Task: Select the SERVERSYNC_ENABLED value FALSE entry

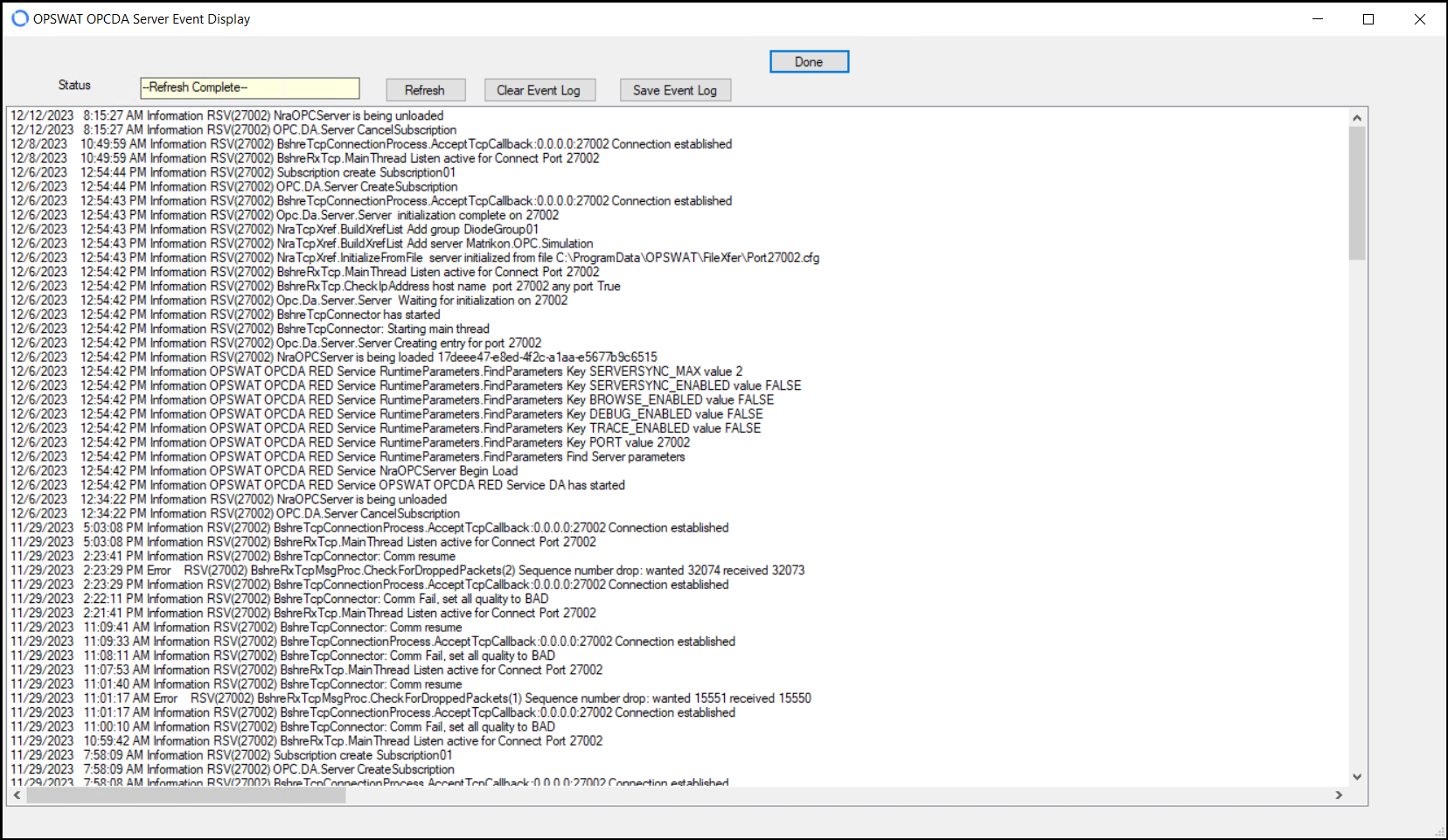Action: click(x=406, y=385)
